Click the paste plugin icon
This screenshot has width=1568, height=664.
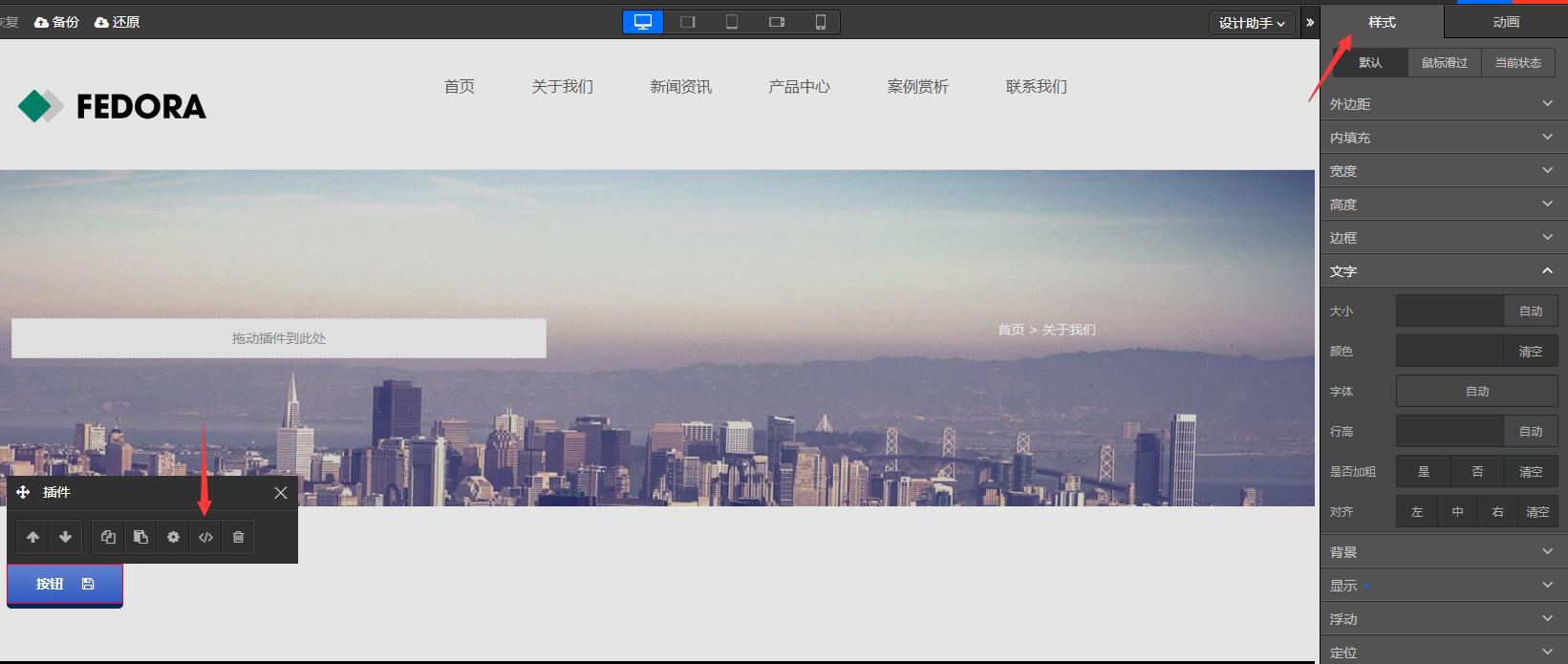coord(140,537)
